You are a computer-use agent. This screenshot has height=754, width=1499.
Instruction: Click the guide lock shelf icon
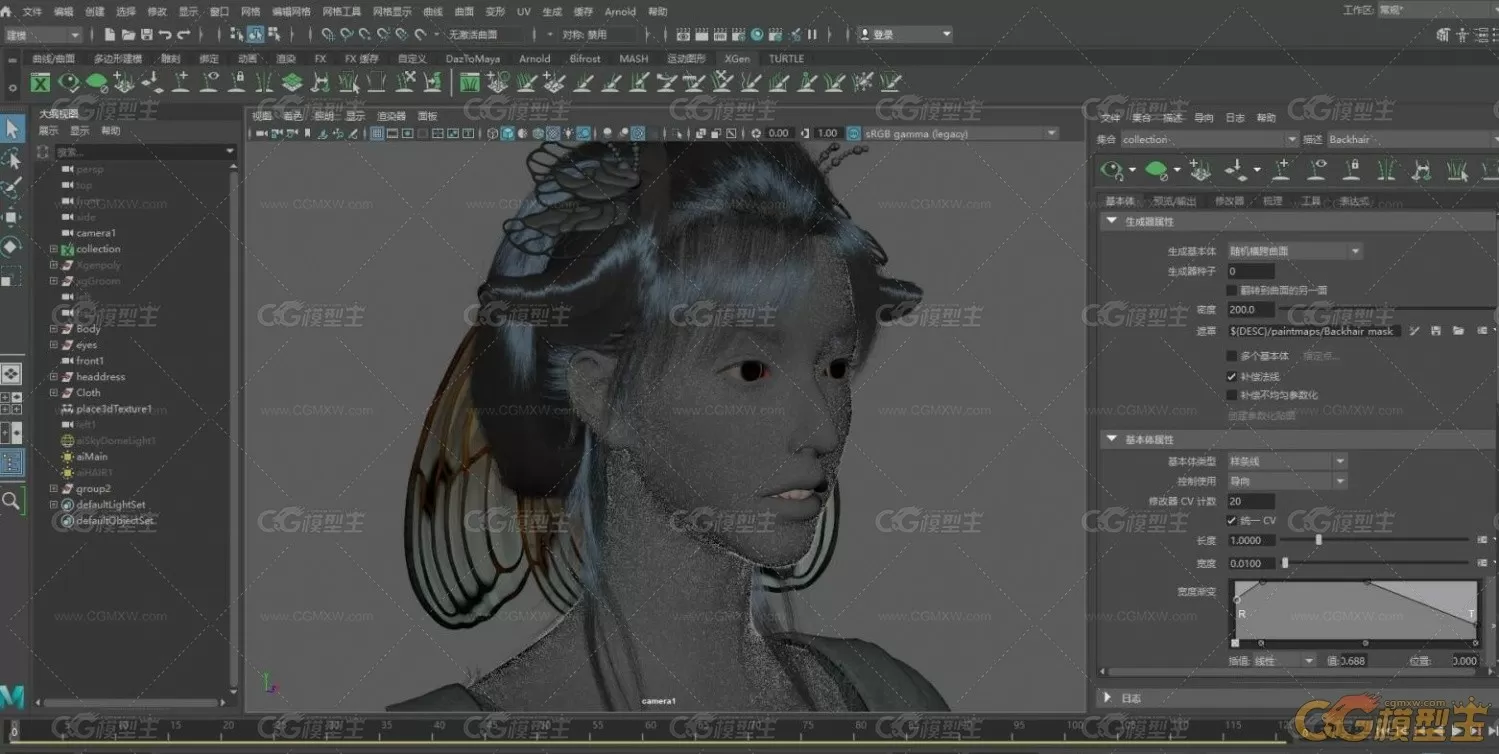click(237, 82)
